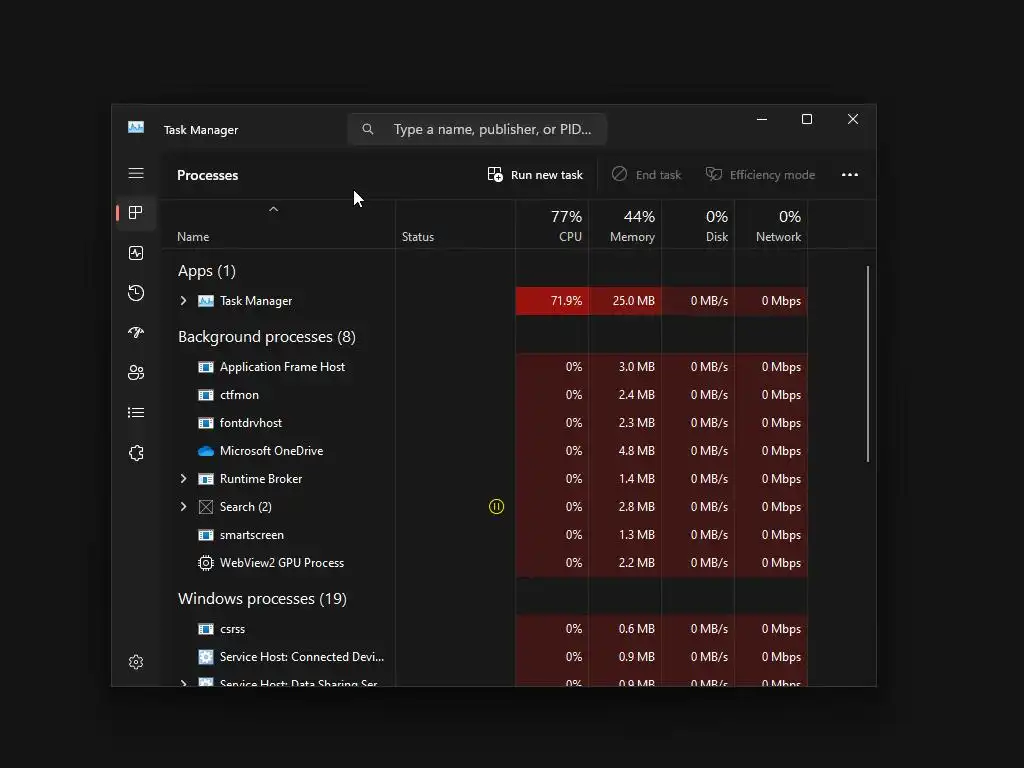Viewport: 1024px width, 768px height.
Task: Maximize the Task Manager window
Action: click(807, 119)
